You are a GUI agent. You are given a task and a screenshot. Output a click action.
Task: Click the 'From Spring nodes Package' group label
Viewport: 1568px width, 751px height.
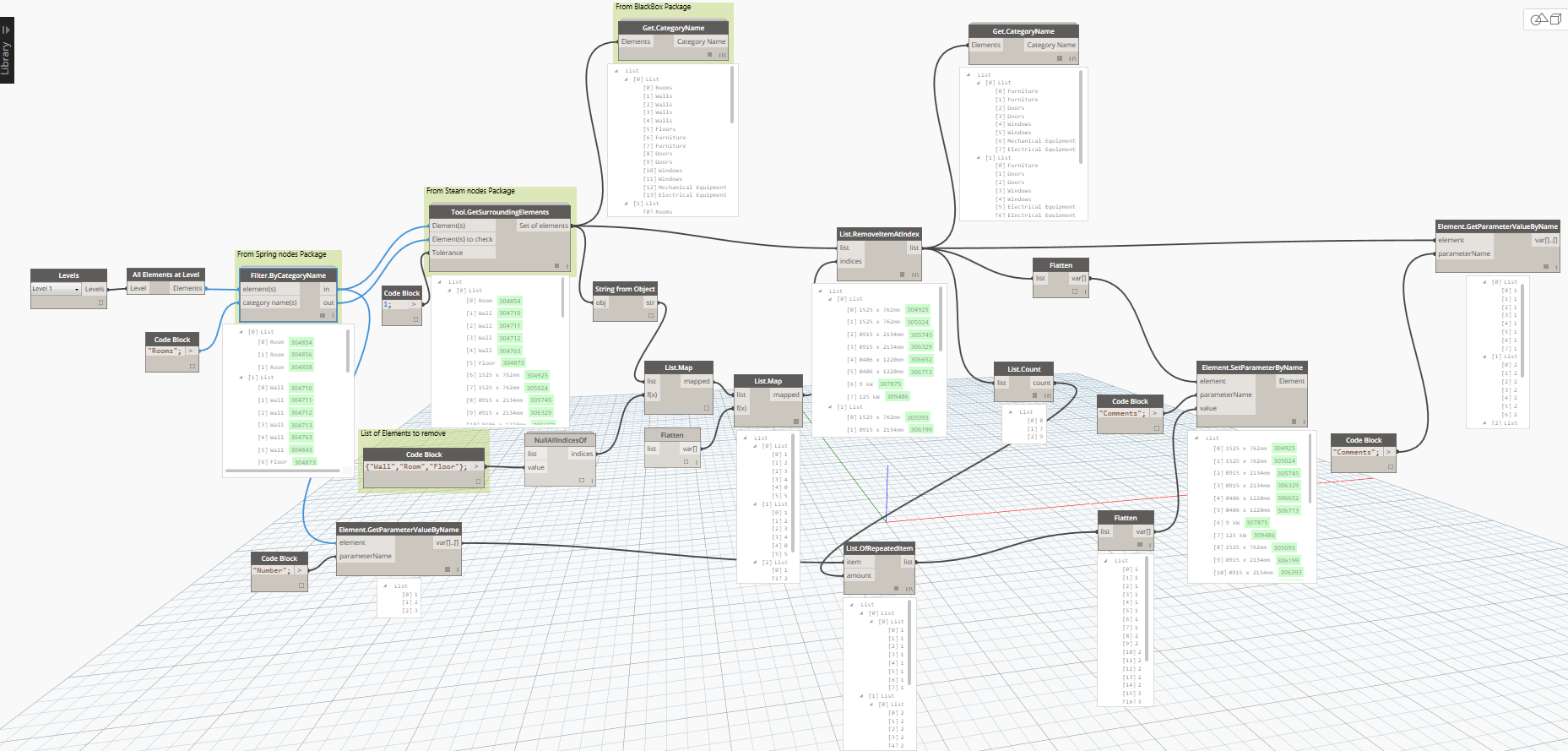[281, 254]
